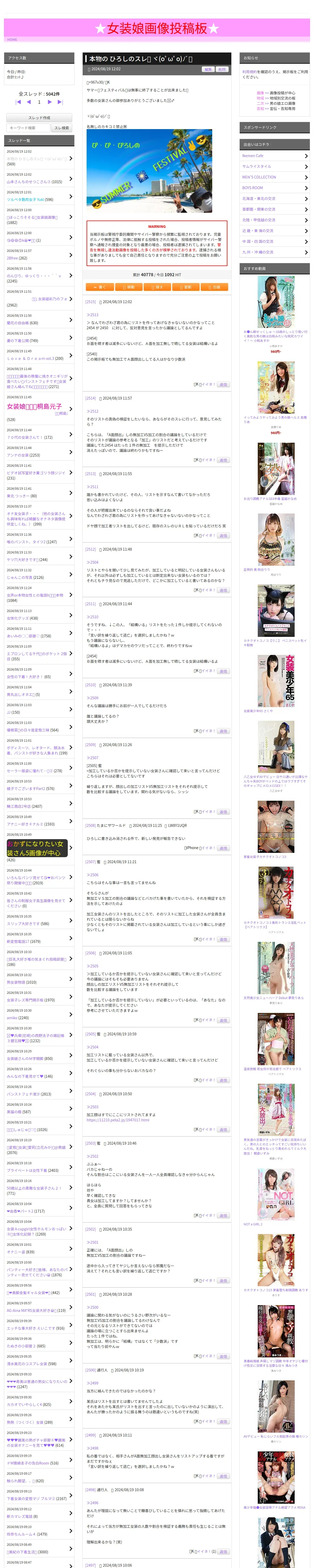Click the orange 古順 oldest-first button
Image resolution: width=314 pixels, height=1568 pixels.
[214, 287]
